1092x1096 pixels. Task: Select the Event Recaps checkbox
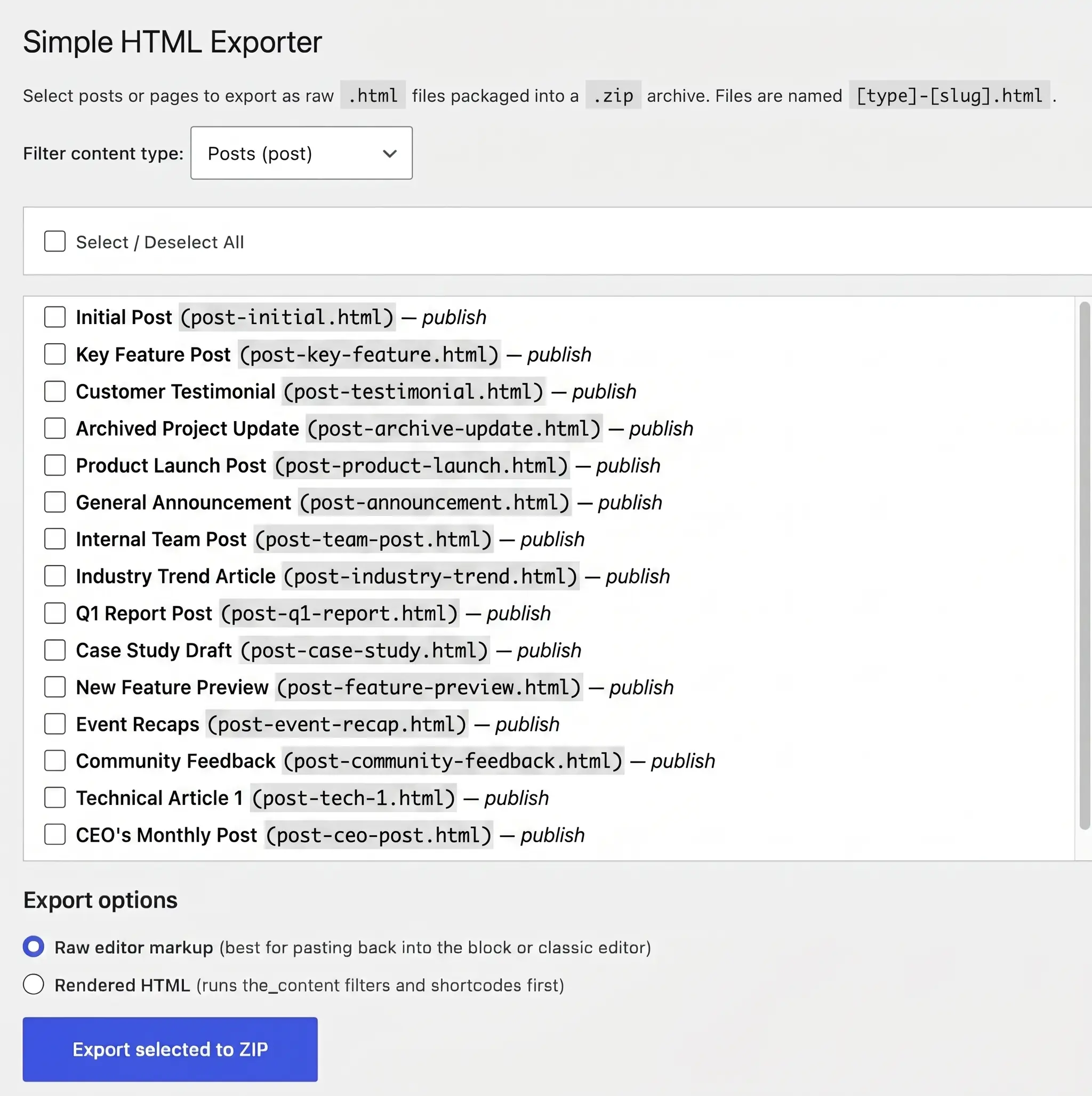click(55, 724)
